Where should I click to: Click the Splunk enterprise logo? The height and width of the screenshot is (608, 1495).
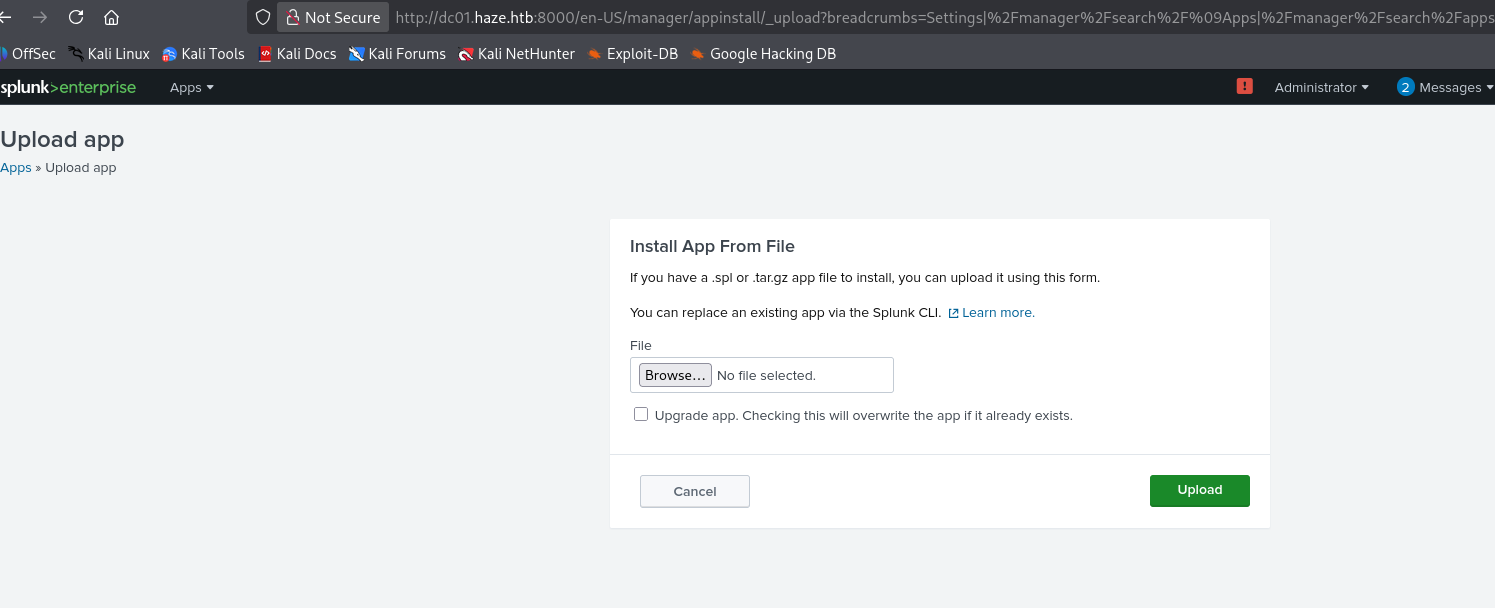click(68, 87)
